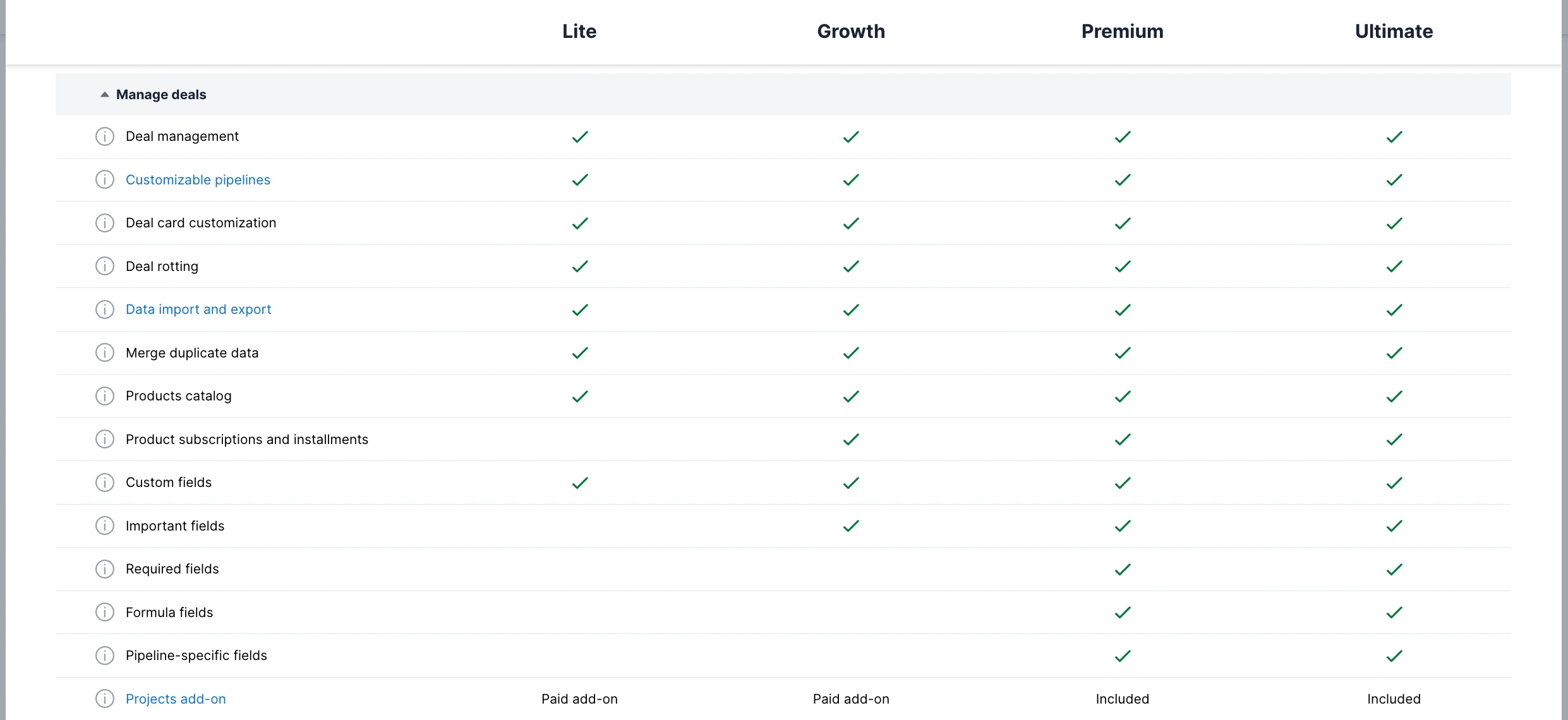1568x720 pixels.
Task: Click the info icon beside Customizable pipelines
Action: [105, 179]
